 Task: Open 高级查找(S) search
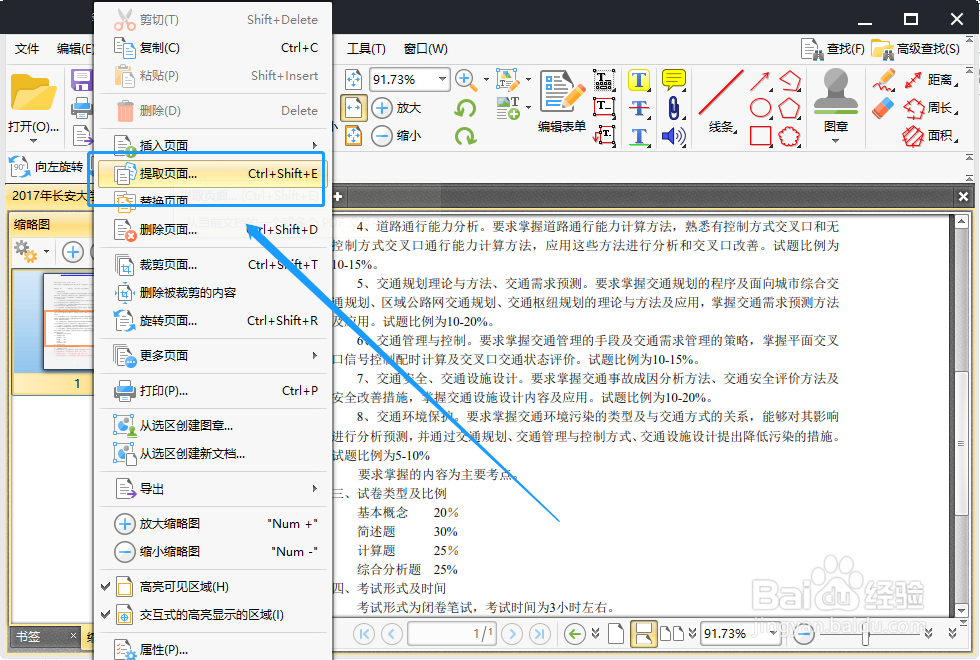pos(920,47)
